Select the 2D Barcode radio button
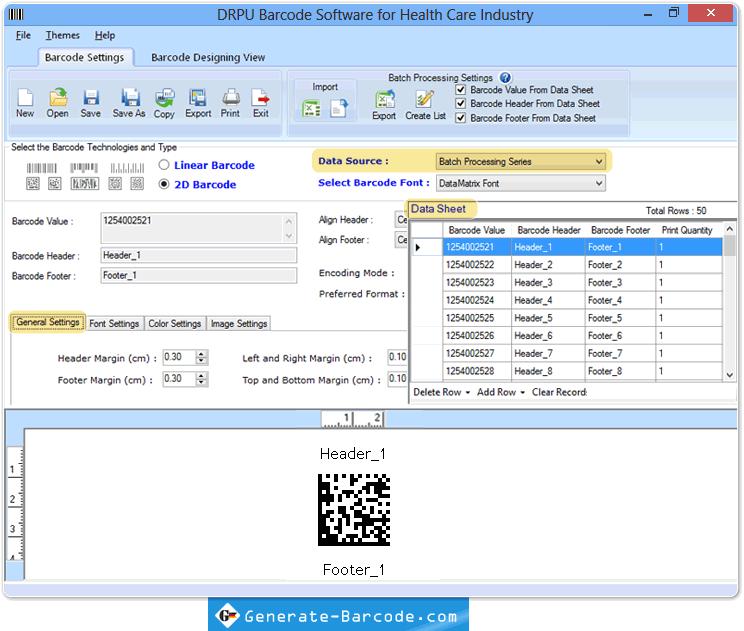The width and height of the screenshot is (744, 631). (x=164, y=184)
